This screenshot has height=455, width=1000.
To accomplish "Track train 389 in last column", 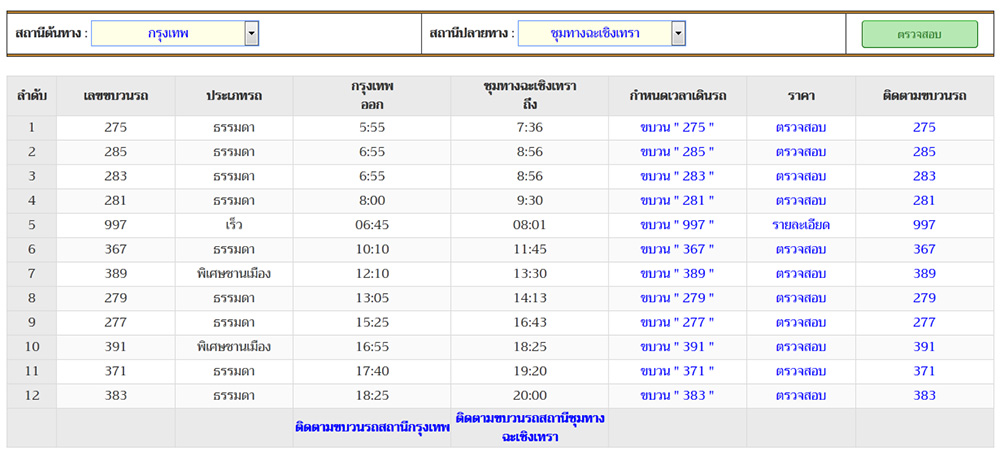I will tap(924, 274).
